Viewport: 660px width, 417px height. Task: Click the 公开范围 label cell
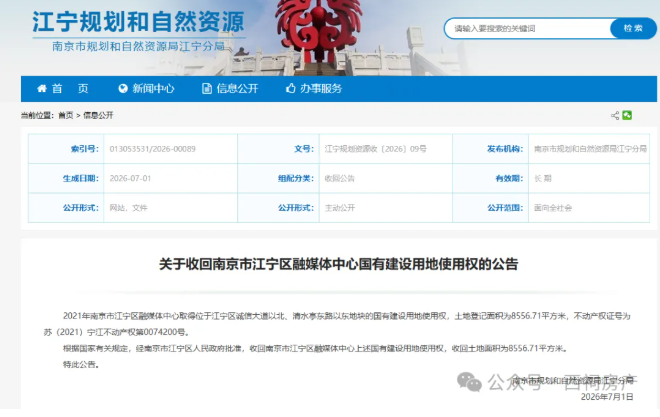[491, 208]
